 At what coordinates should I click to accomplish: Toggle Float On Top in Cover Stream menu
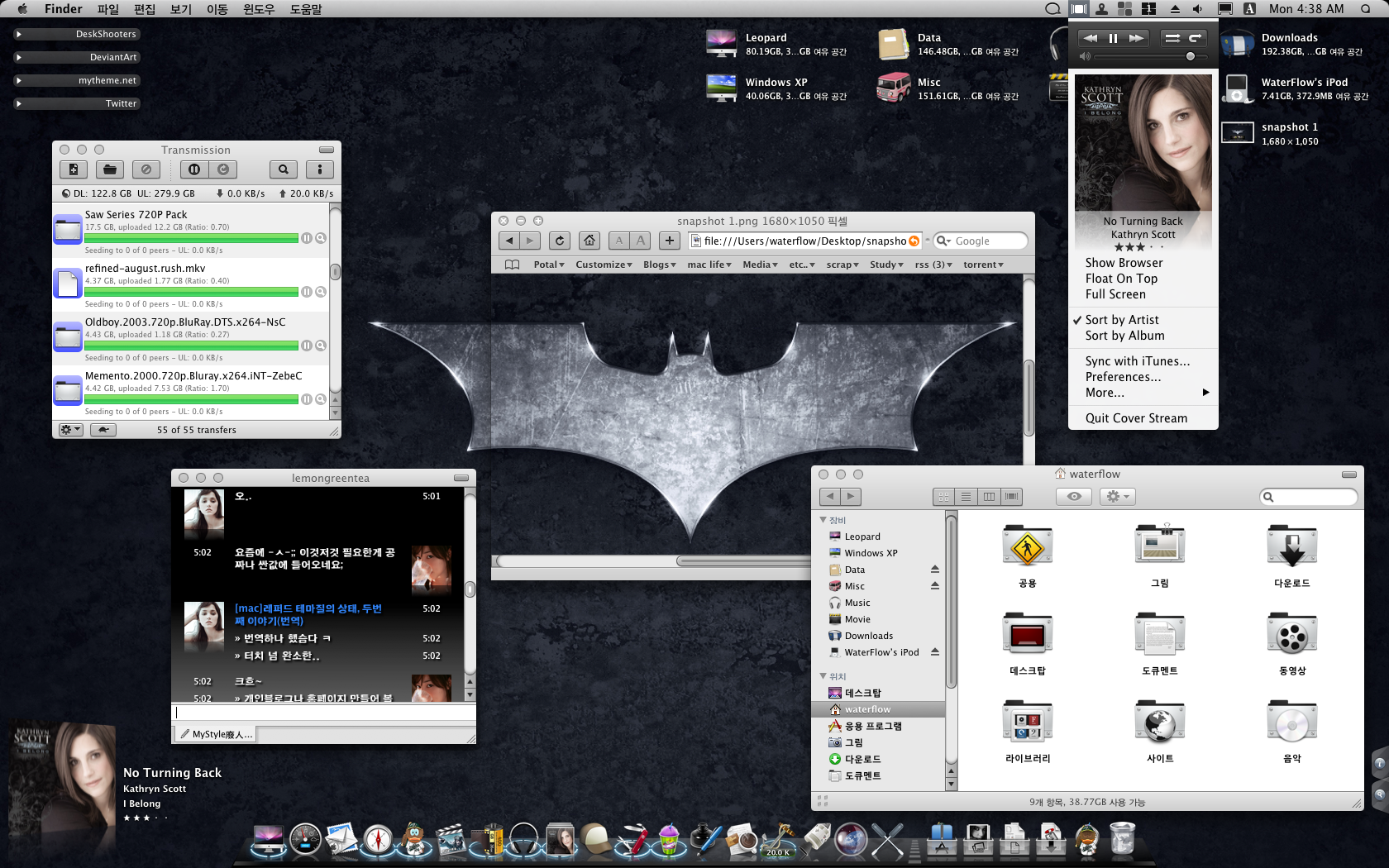click(1143, 279)
